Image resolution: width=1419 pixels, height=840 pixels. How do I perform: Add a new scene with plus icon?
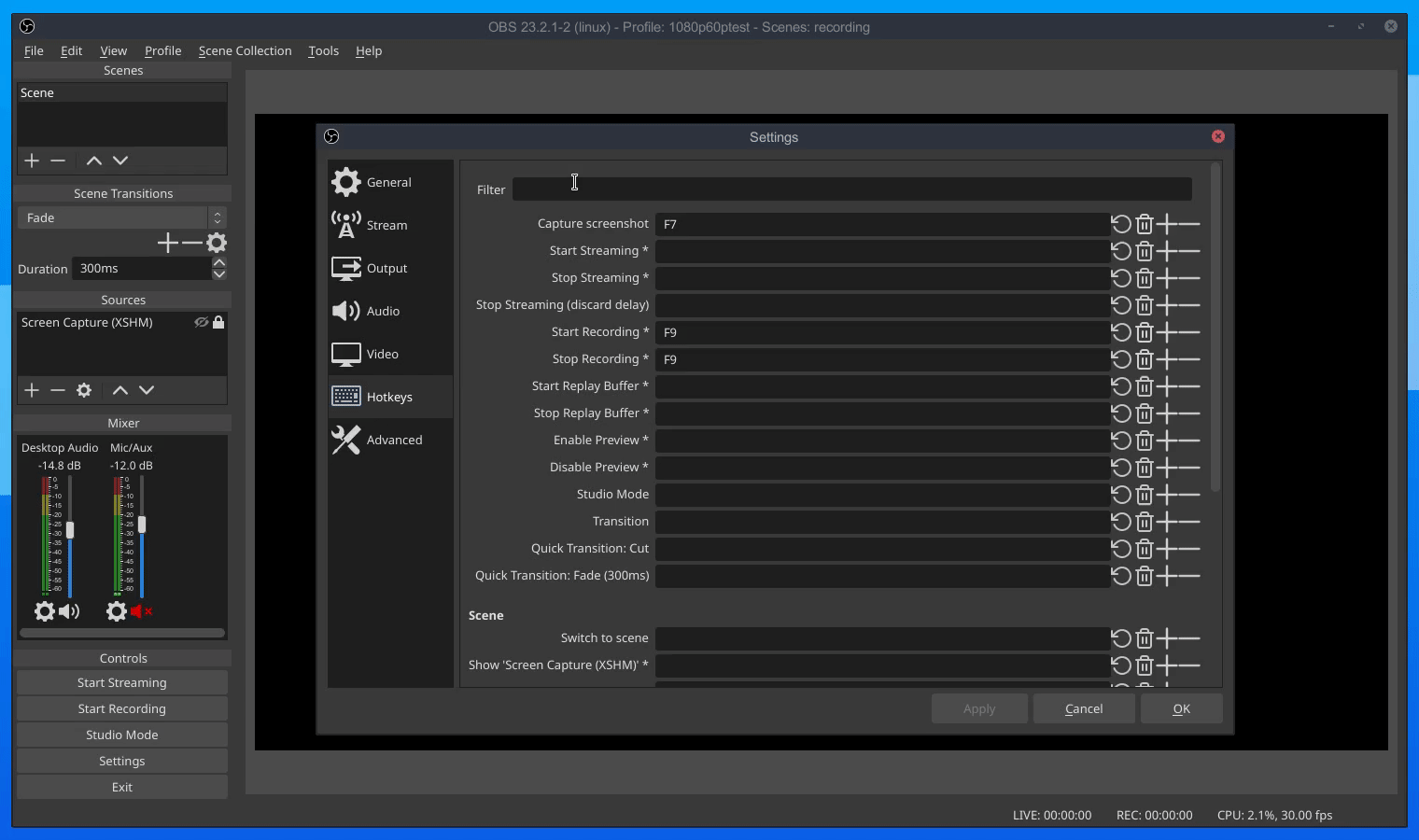(x=32, y=161)
